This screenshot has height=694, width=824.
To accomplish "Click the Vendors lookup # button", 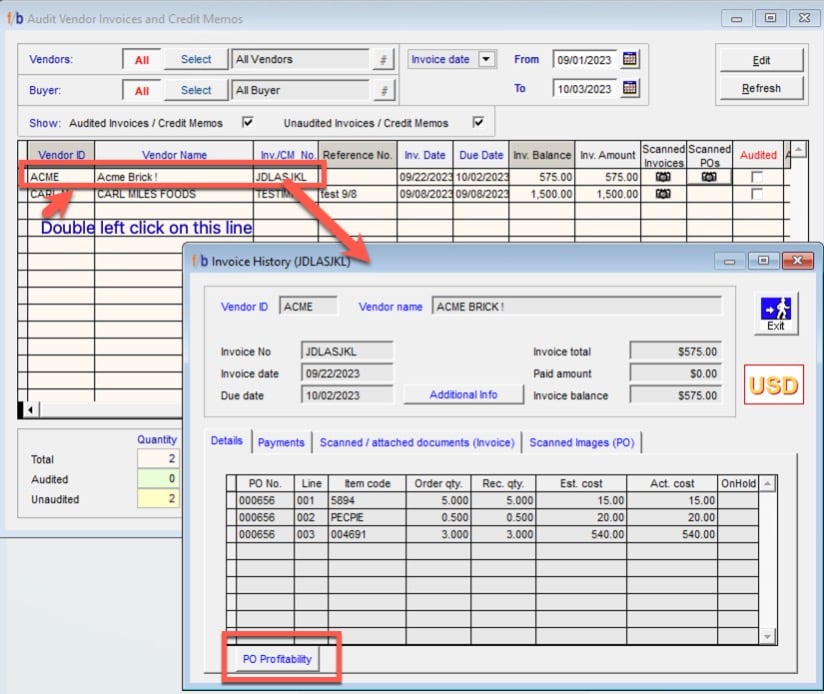I will 381,60.
